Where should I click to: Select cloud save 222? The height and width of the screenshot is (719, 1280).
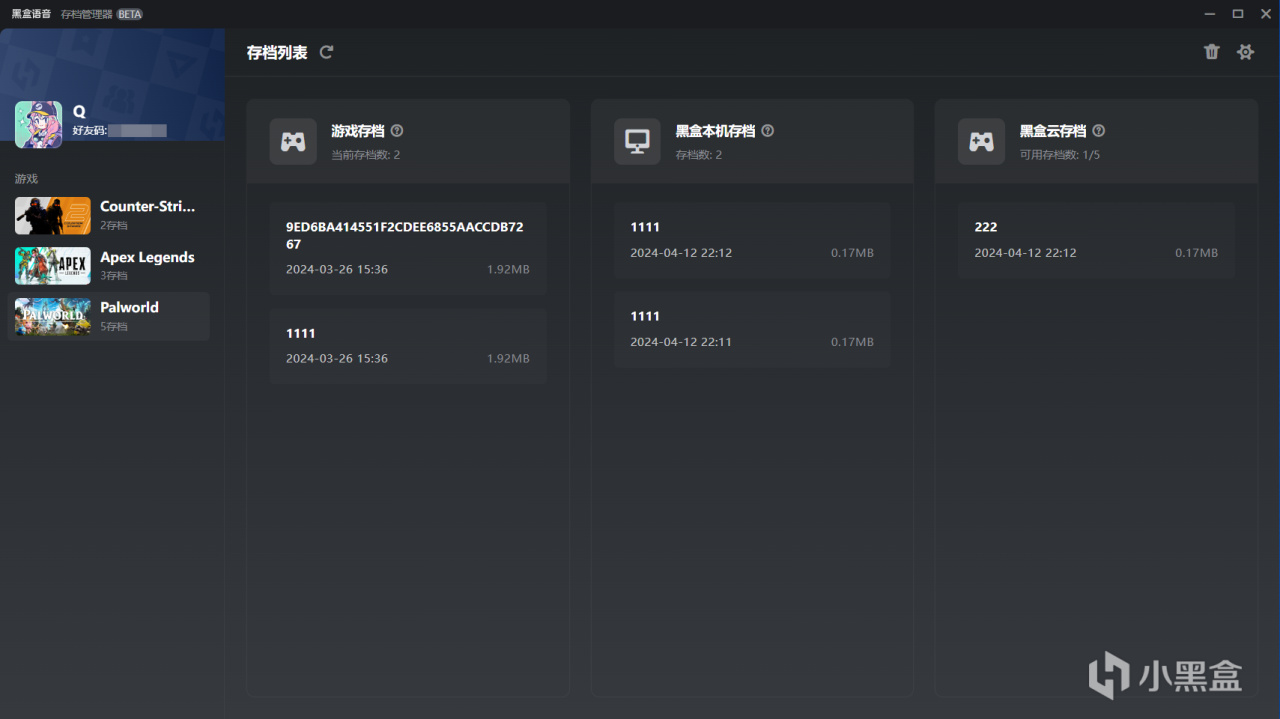(x=1096, y=240)
